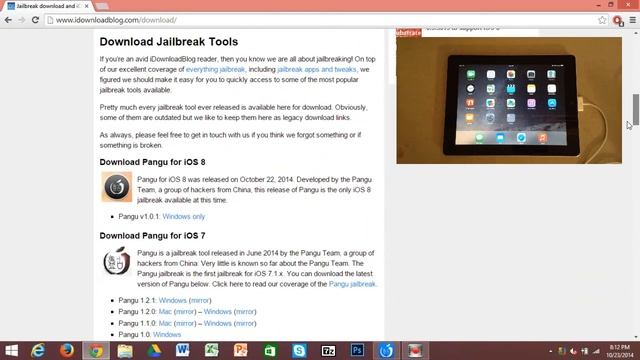This screenshot has height=360, width=640.
Task: Click the scrollbar down arrow
Action: [636, 337]
